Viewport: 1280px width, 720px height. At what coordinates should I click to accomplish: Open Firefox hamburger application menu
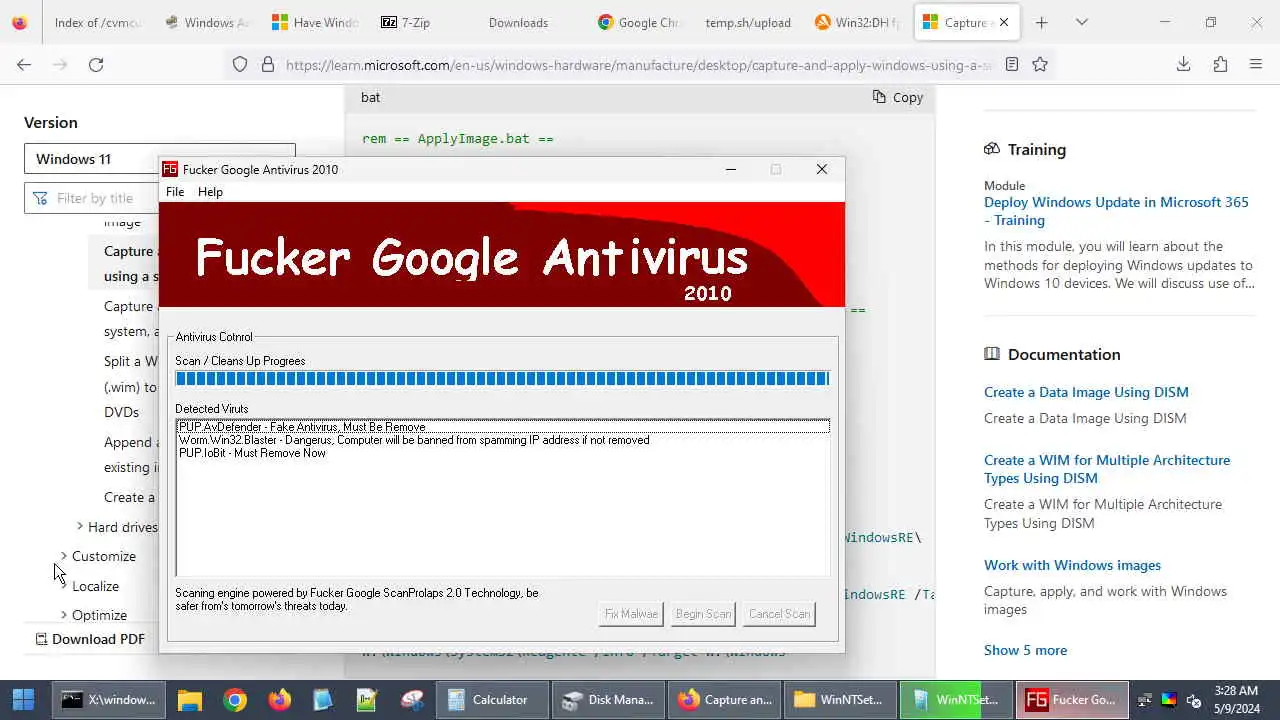point(1256,64)
